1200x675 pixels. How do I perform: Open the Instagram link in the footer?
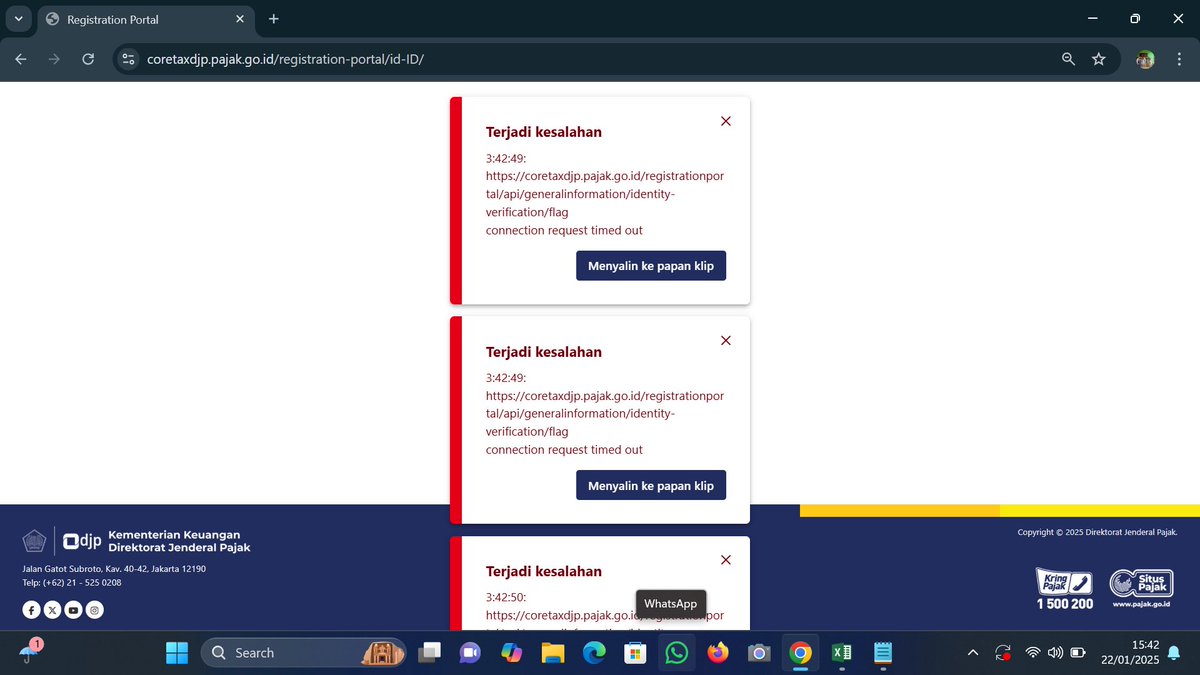pos(95,609)
